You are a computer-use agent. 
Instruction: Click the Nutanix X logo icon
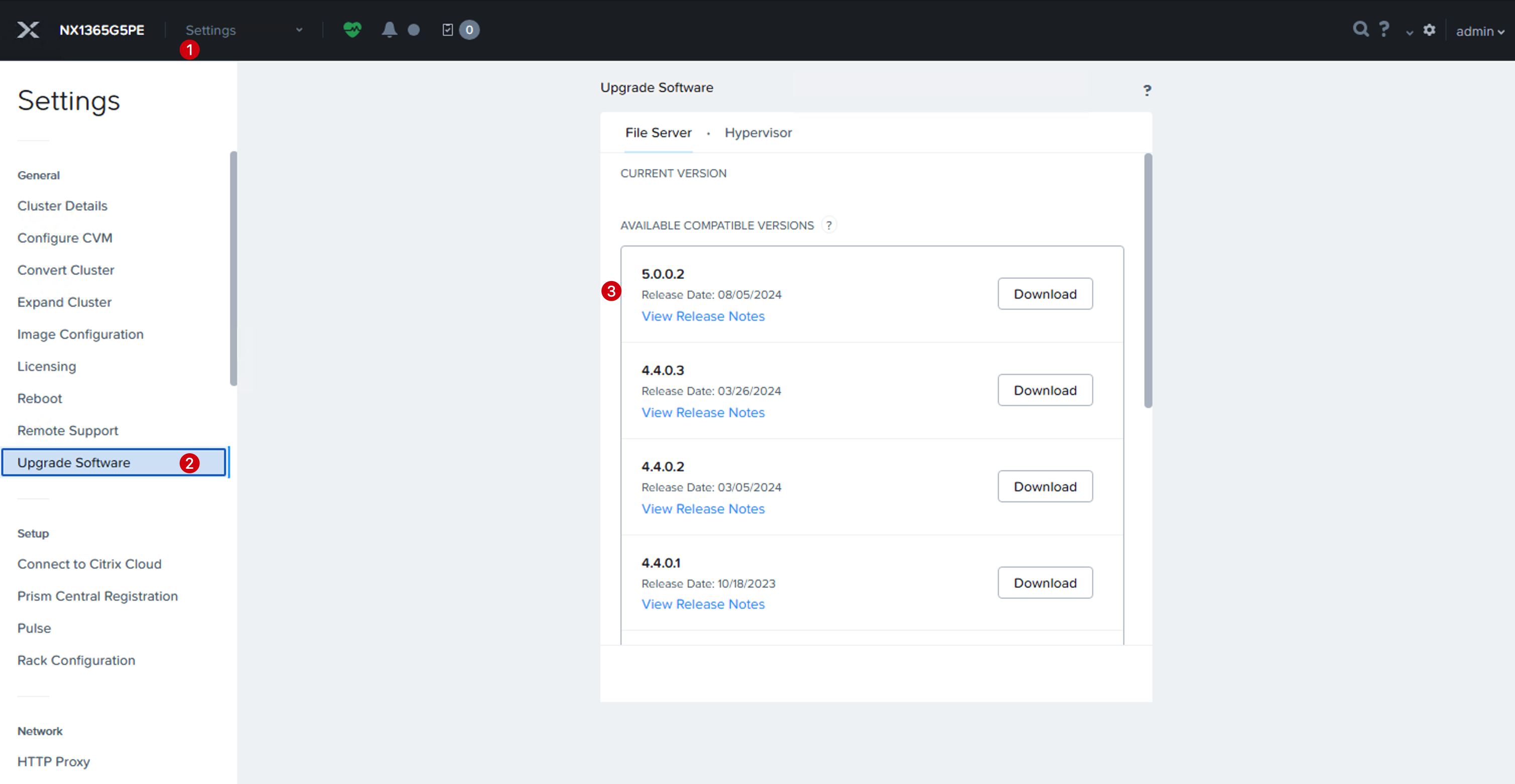[28, 30]
